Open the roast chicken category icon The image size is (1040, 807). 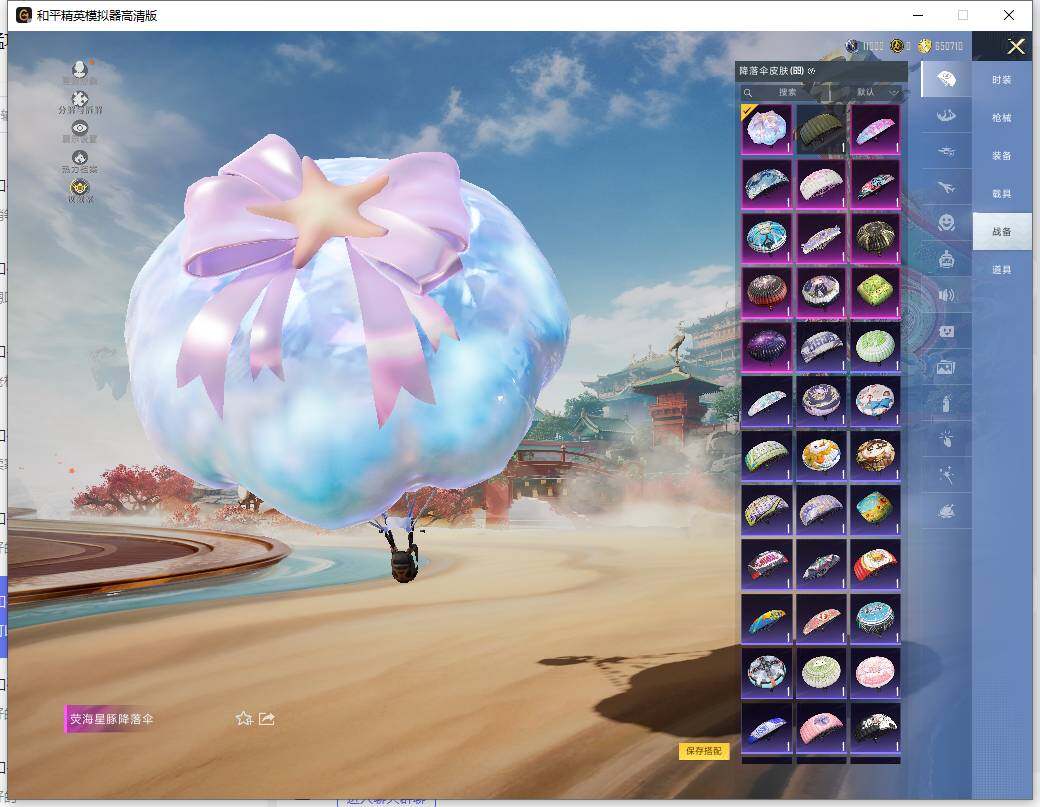pyautogui.click(x=946, y=511)
